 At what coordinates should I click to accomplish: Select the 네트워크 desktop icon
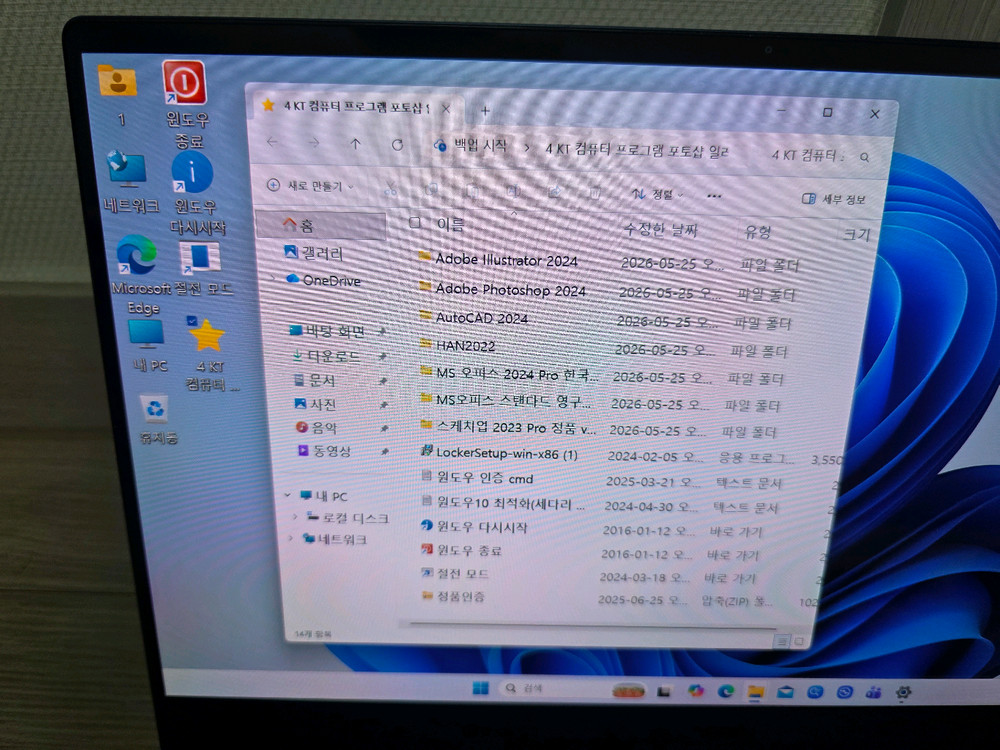pos(130,183)
